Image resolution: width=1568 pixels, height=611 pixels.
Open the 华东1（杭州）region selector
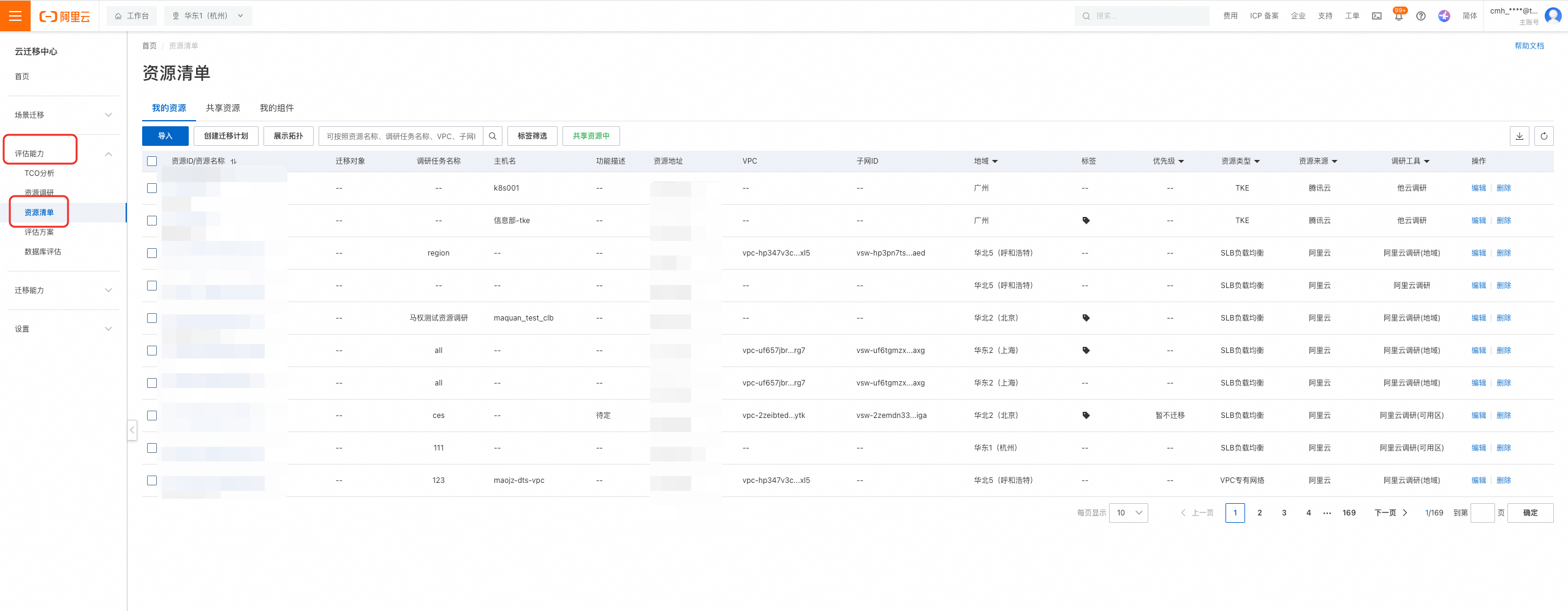[x=208, y=16]
